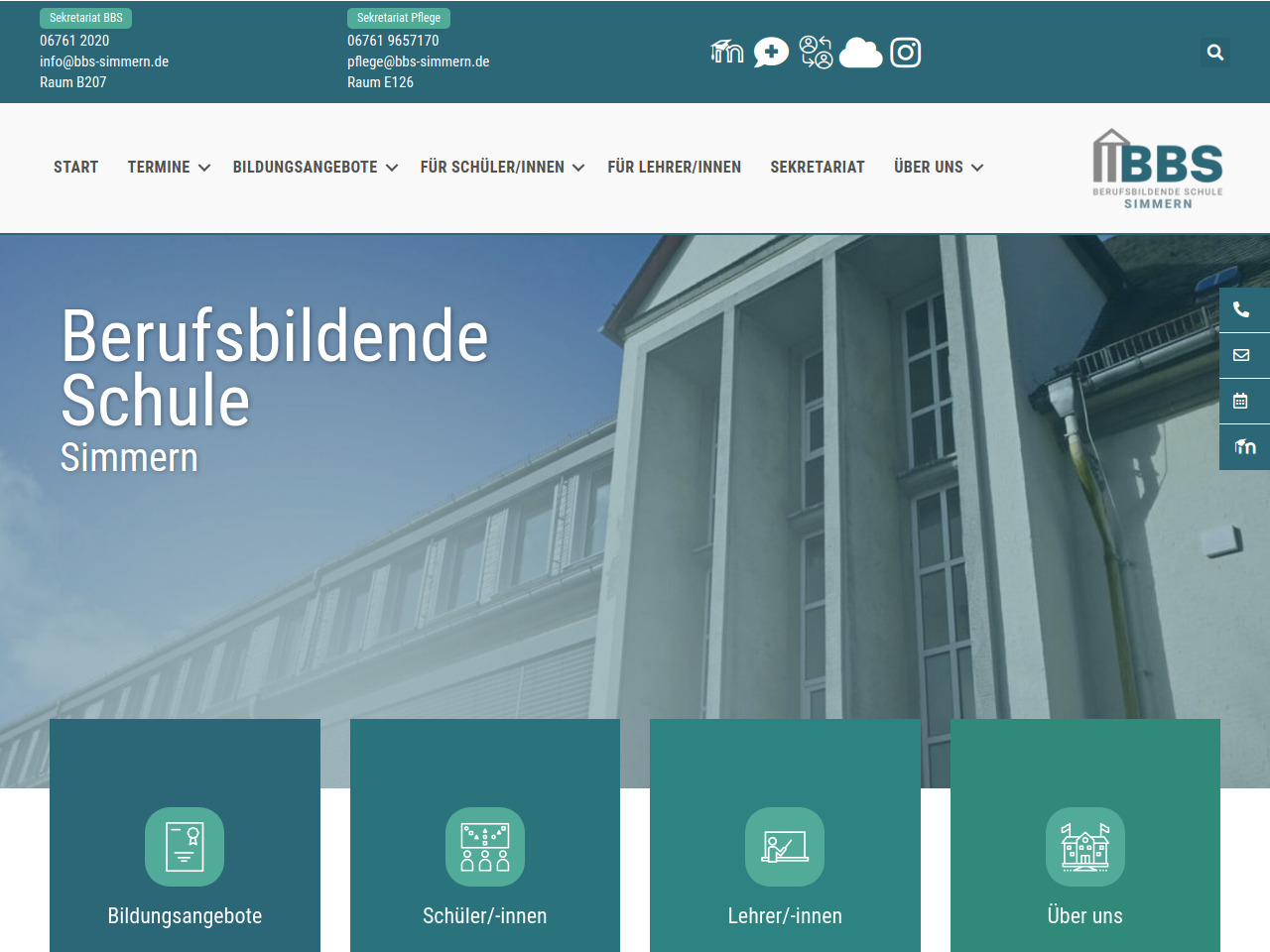Click the people exchange icon
1270x952 pixels.
816,52
